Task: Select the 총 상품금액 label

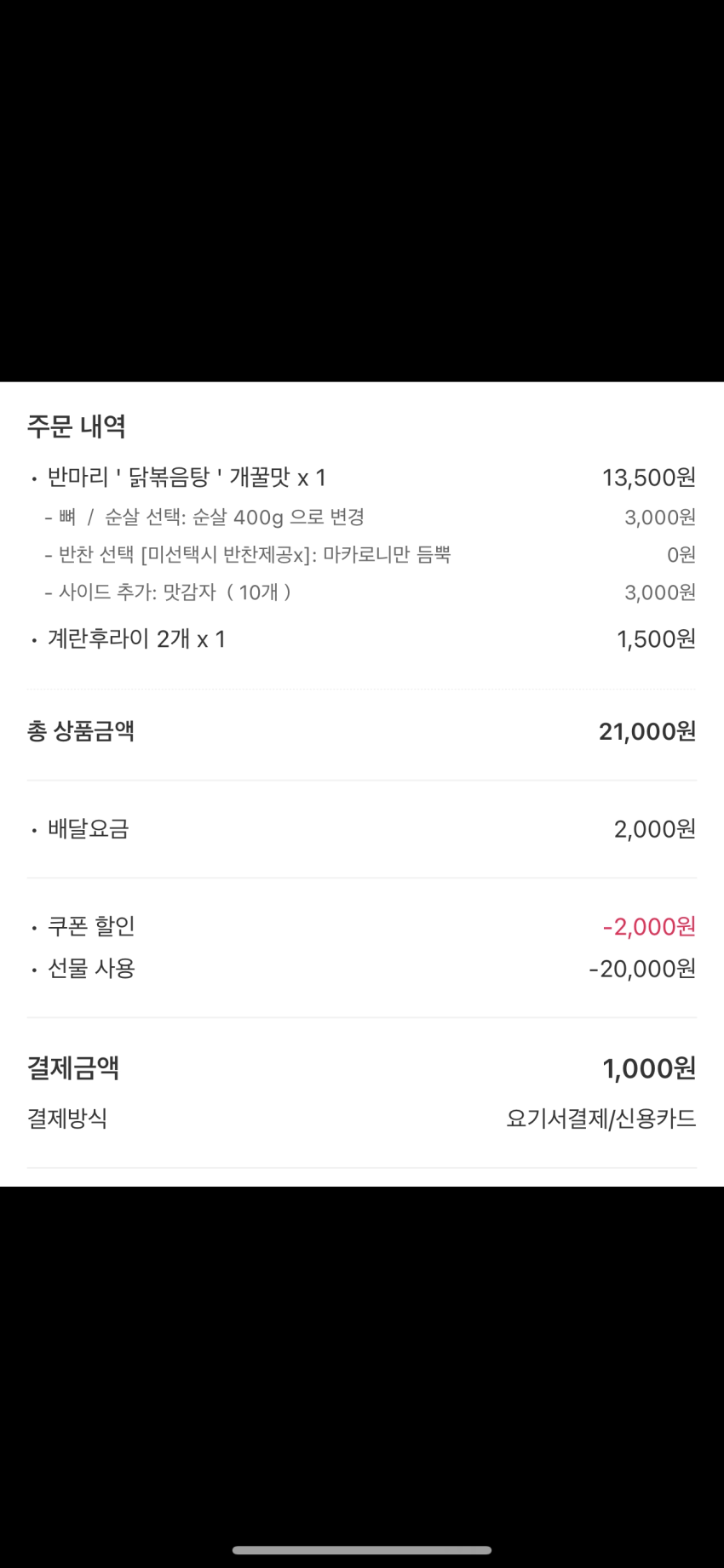Action: coord(81,731)
